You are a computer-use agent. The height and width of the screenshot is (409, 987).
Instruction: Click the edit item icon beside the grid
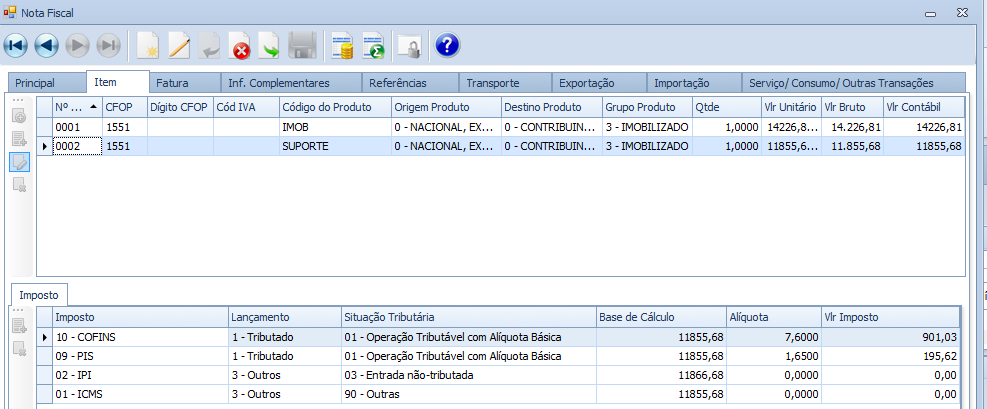coord(20,162)
